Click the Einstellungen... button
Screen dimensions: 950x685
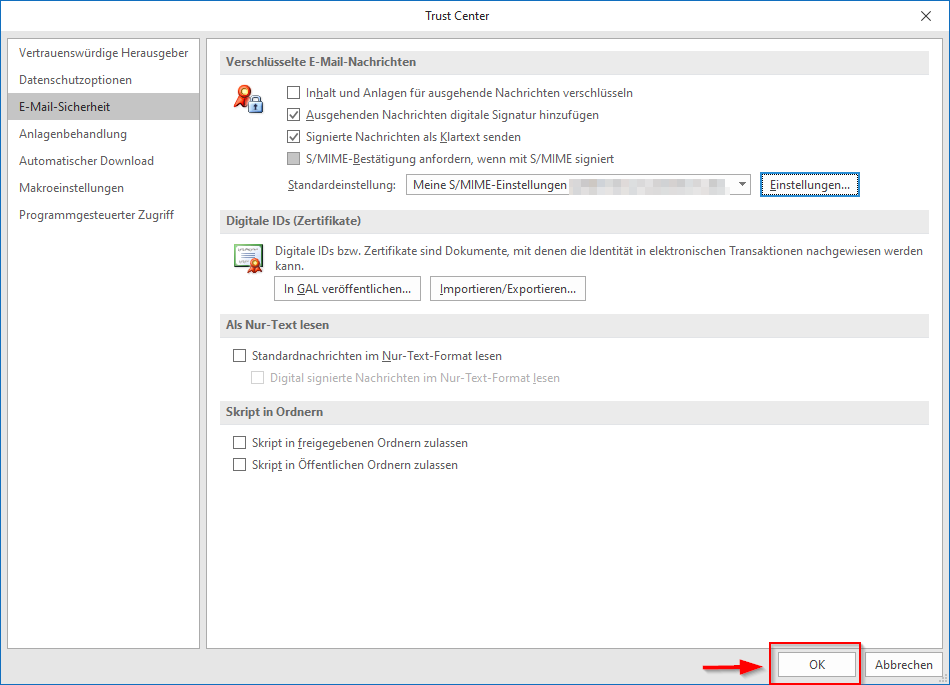[x=810, y=185]
